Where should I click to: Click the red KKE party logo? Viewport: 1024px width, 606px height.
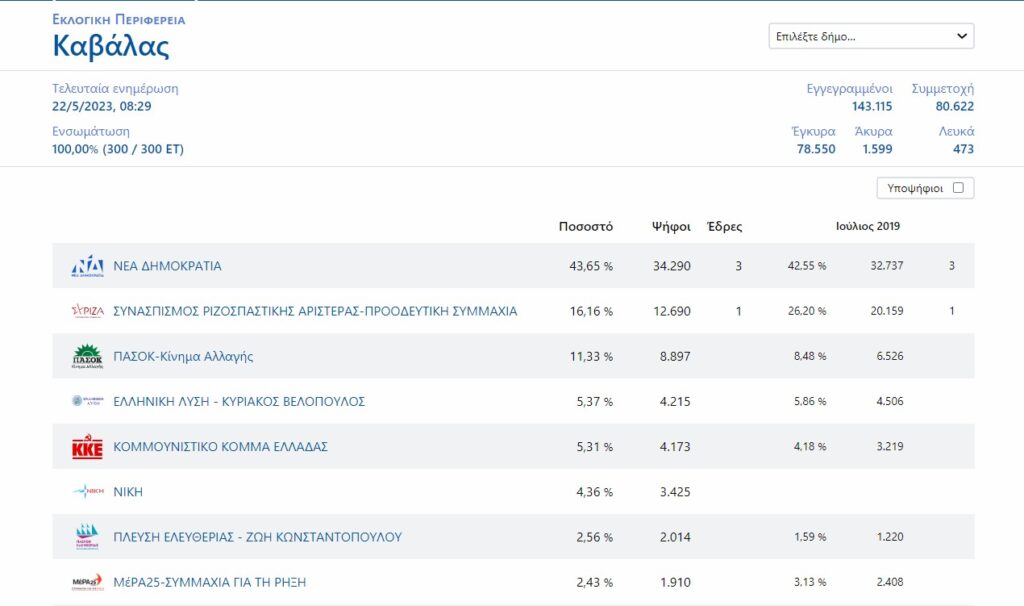(87, 447)
